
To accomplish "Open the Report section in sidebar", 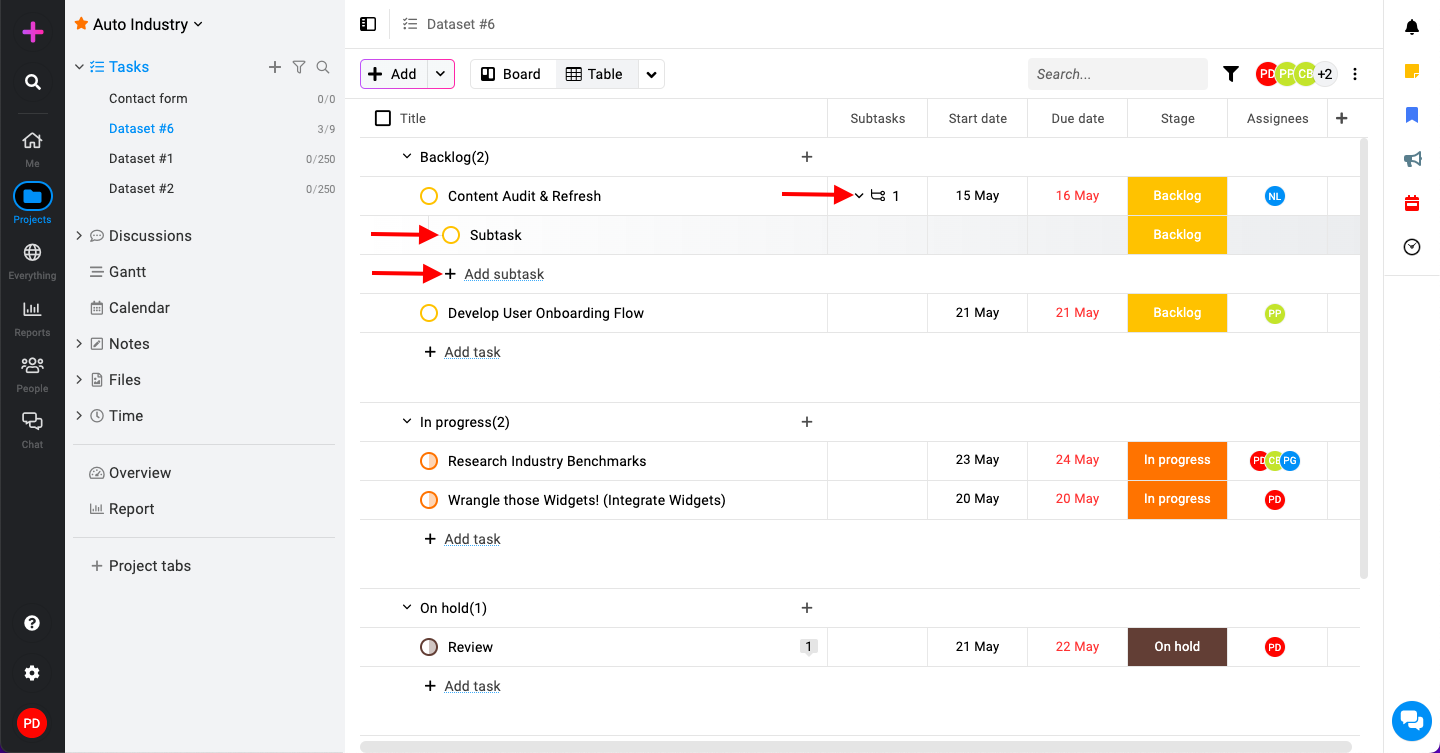I will tap(122, 509).
